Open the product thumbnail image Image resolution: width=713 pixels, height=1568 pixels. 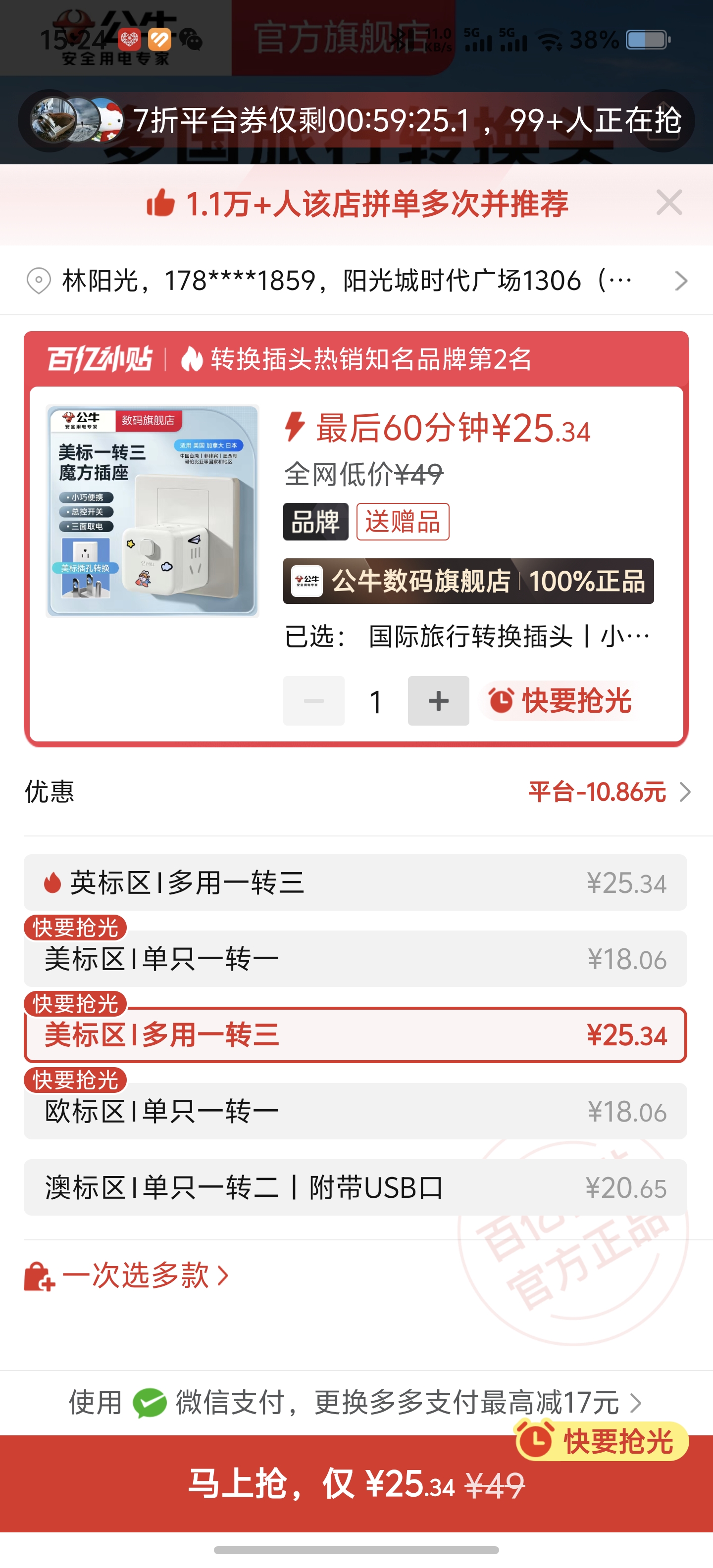click(152, 511)
